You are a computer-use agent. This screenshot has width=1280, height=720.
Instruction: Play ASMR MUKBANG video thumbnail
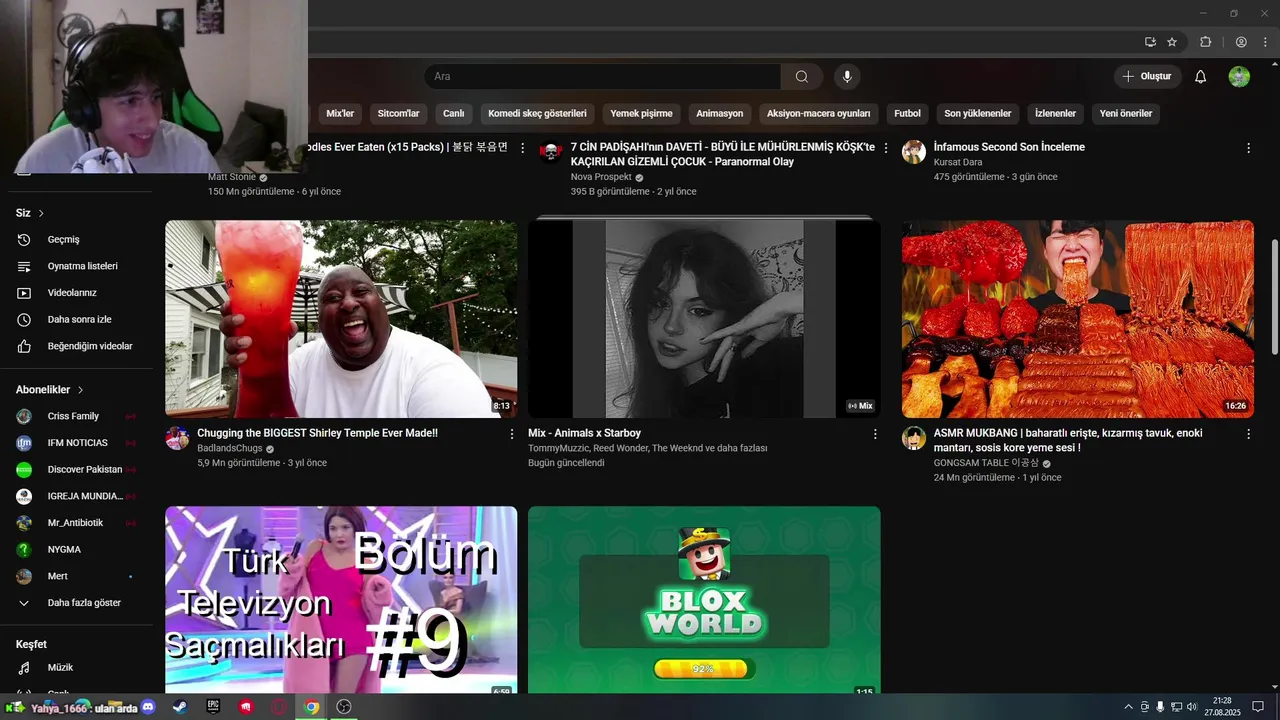click(1077, 319)
